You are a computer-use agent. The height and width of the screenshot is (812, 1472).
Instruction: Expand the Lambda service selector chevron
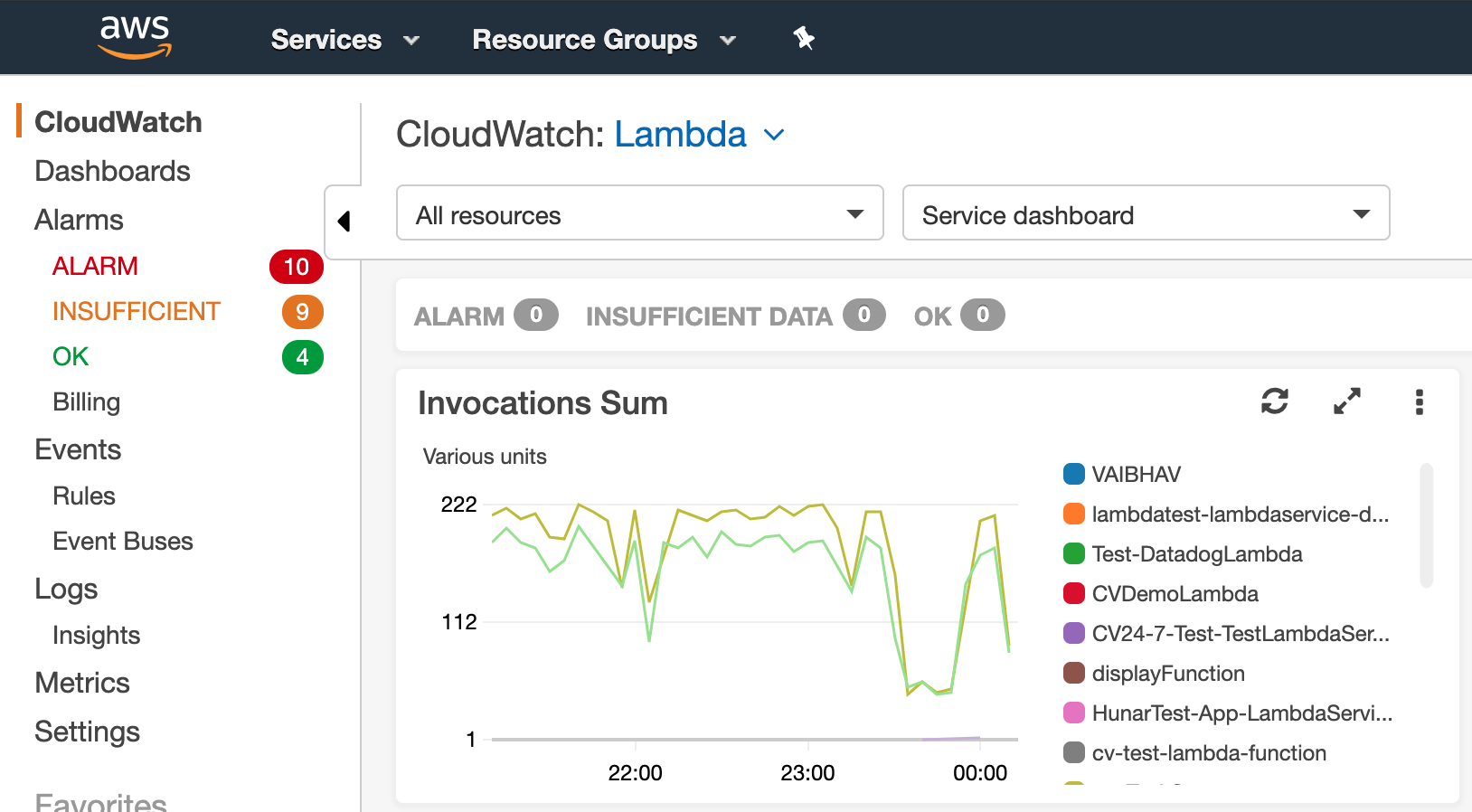tap(774, 136)
